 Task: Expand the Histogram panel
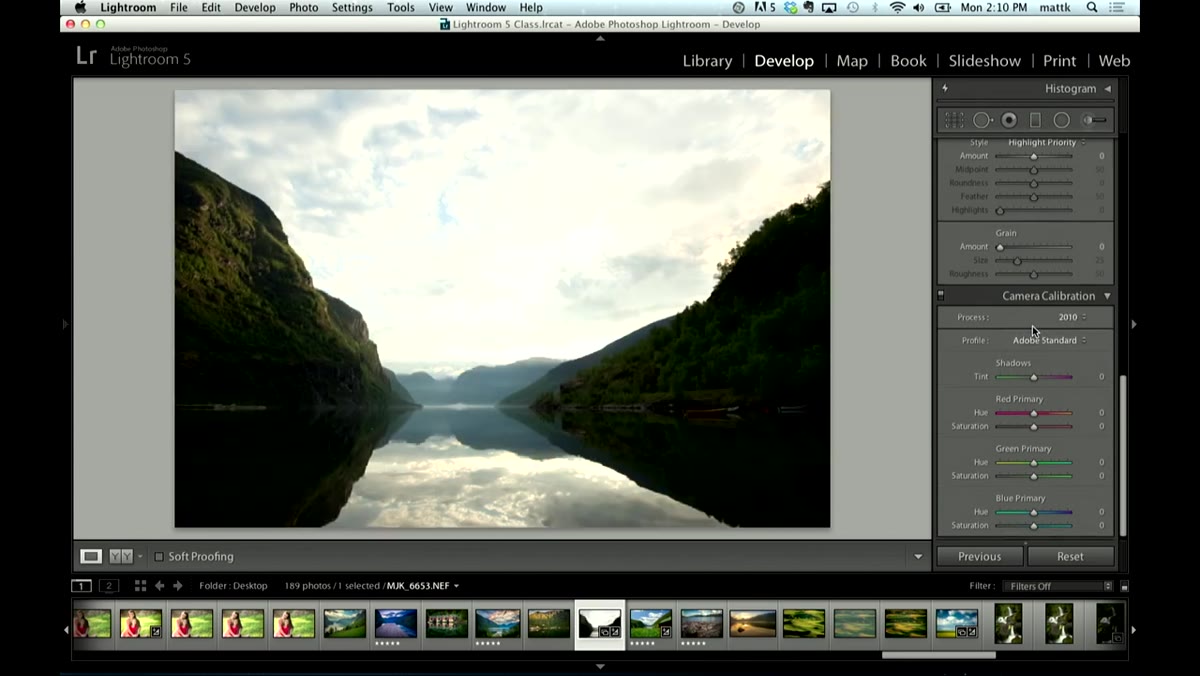click(1107, 89)
